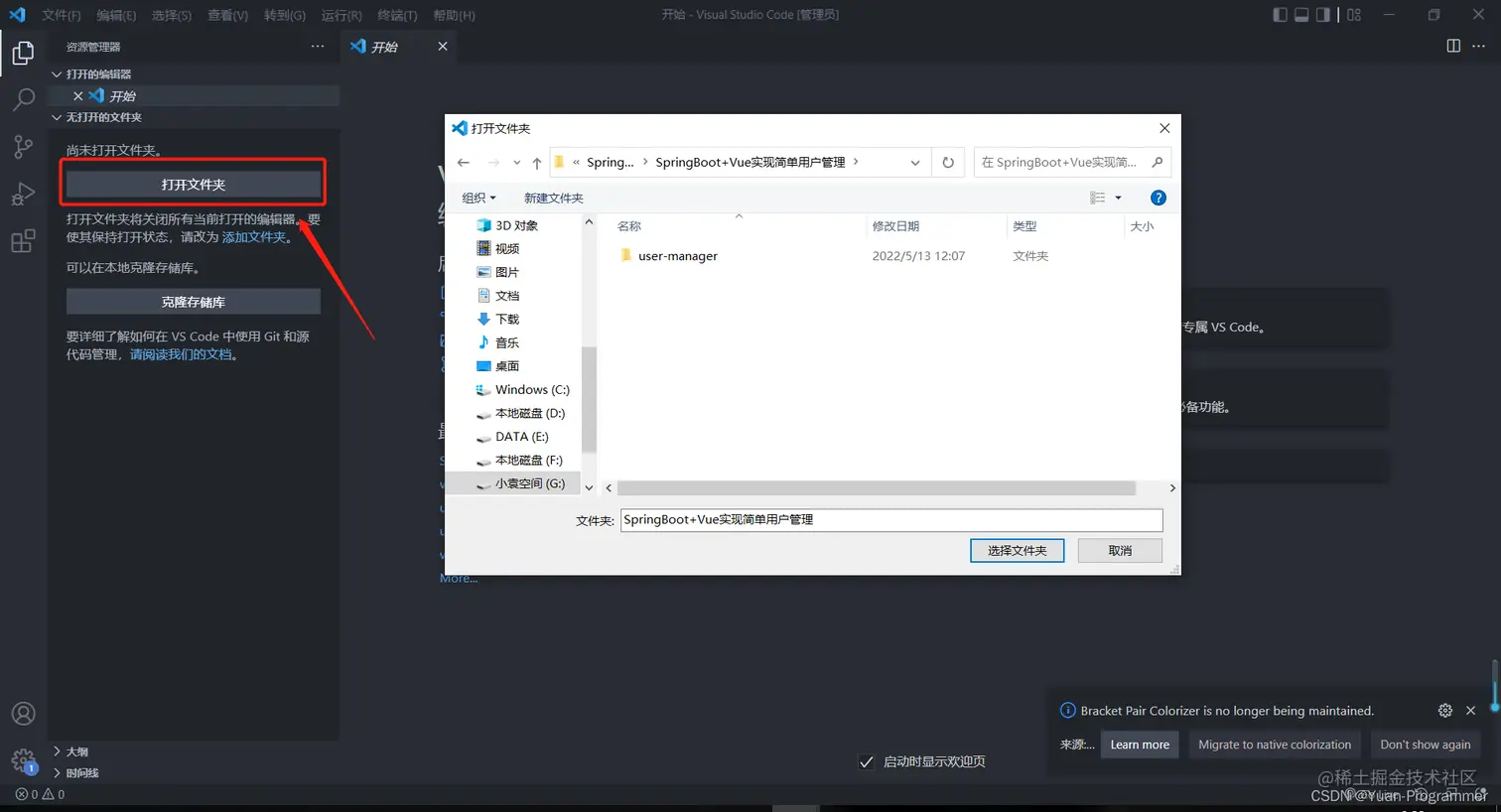The width and height of the screenshot is (1501, 812).
Task: Open the 文件(F) menu
Action: 62,15
